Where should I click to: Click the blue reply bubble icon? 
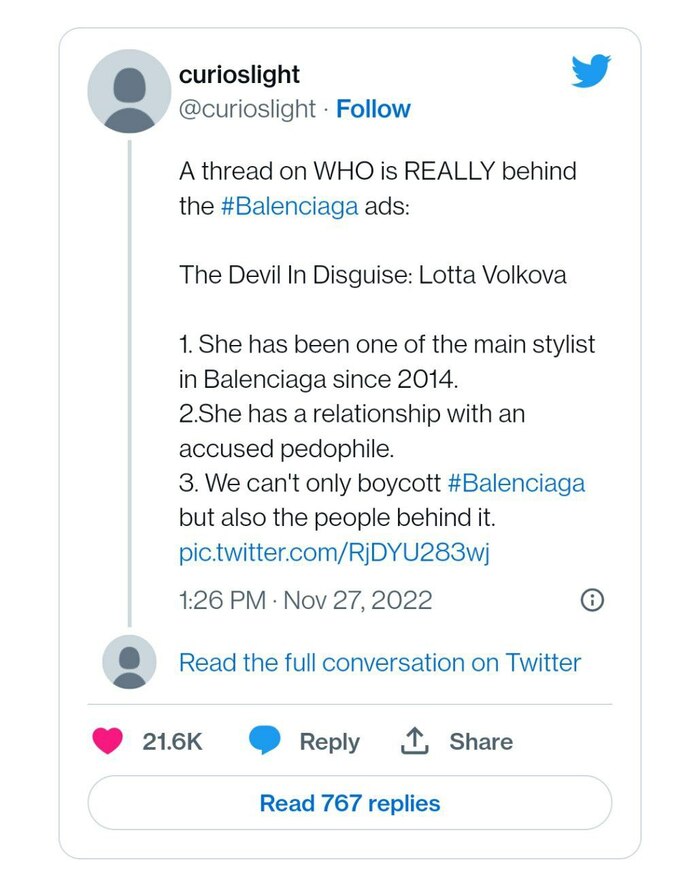(x=265, y=741)
